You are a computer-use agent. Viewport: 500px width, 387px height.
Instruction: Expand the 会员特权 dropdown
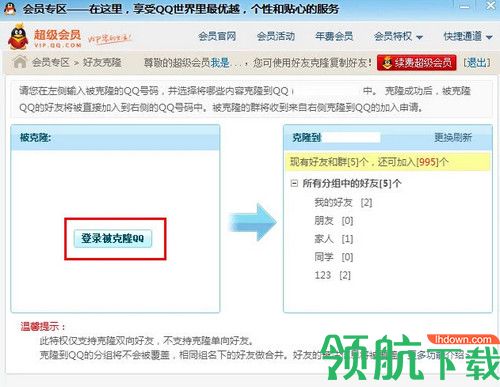coord(398,36)
